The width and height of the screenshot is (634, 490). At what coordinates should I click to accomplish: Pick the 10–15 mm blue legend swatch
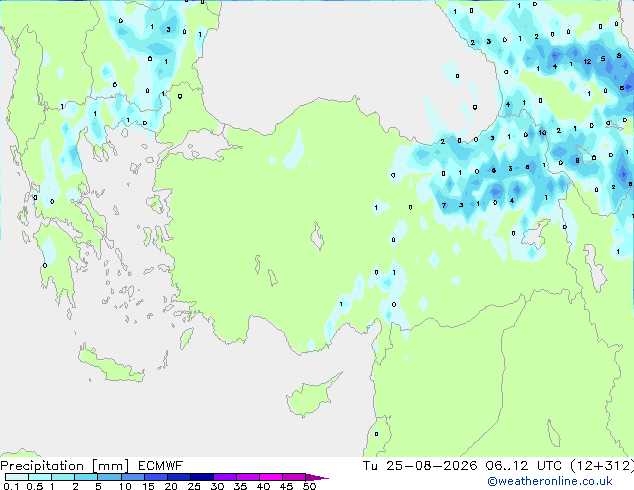133,477
